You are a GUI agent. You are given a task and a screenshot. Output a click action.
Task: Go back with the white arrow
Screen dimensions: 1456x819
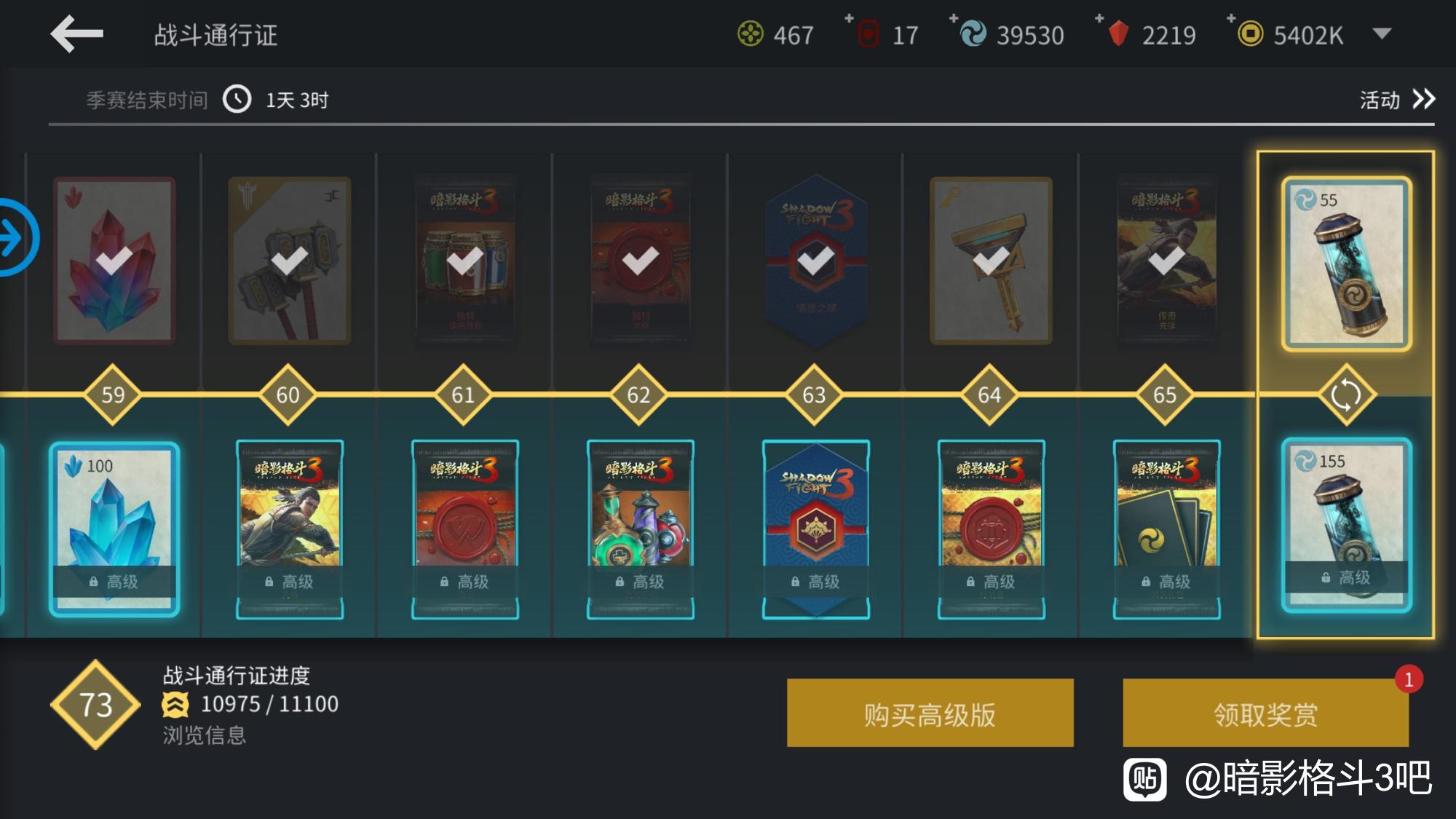[x=76, y=33]
